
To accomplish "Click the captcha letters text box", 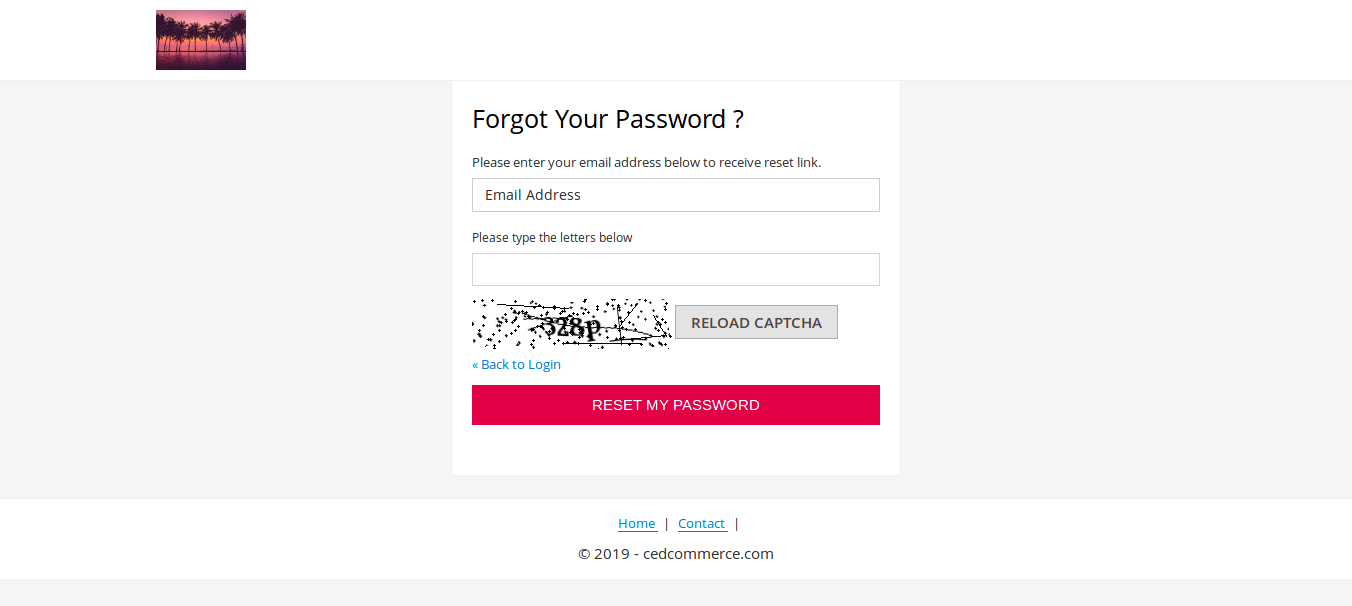I will pos(675,270).
